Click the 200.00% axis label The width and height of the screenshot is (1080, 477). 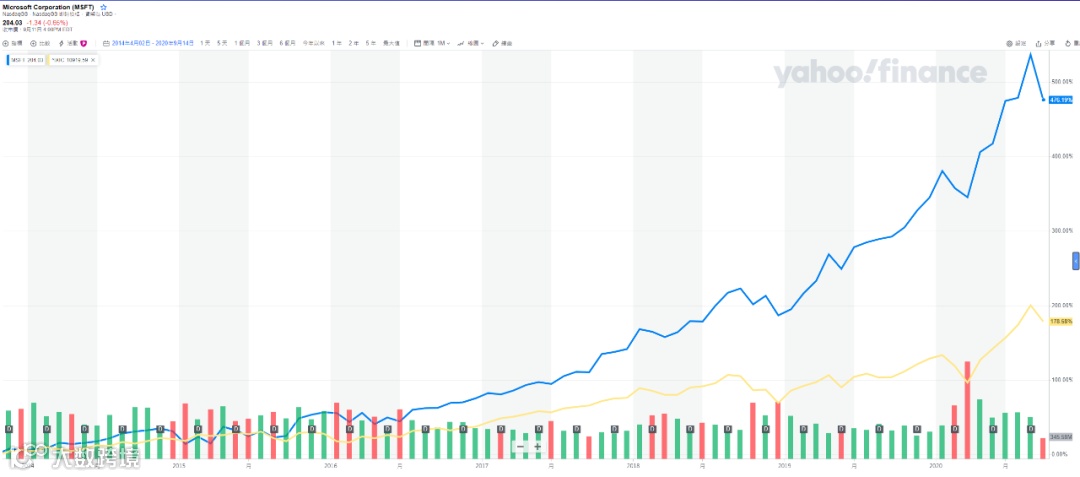tap(1061, 305)
